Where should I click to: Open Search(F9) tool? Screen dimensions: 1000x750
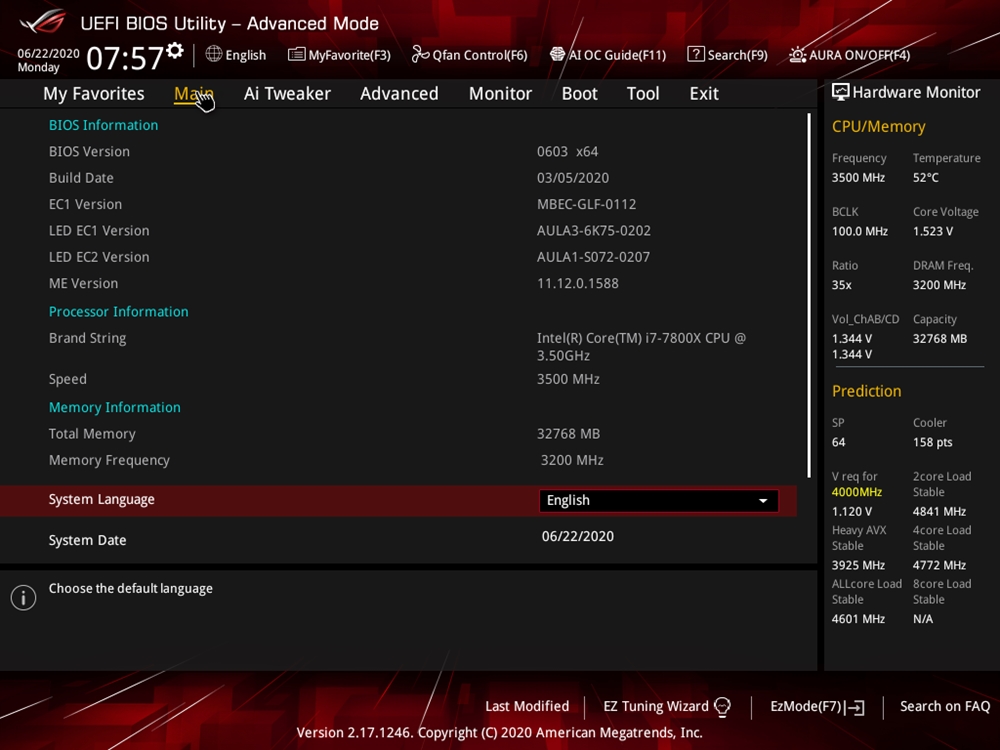[727, 55]
